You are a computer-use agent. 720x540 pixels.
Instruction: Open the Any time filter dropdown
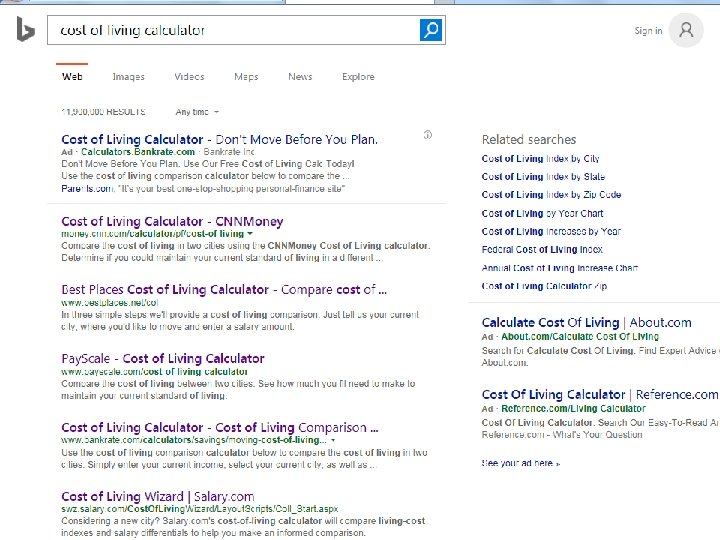[197, 112]
